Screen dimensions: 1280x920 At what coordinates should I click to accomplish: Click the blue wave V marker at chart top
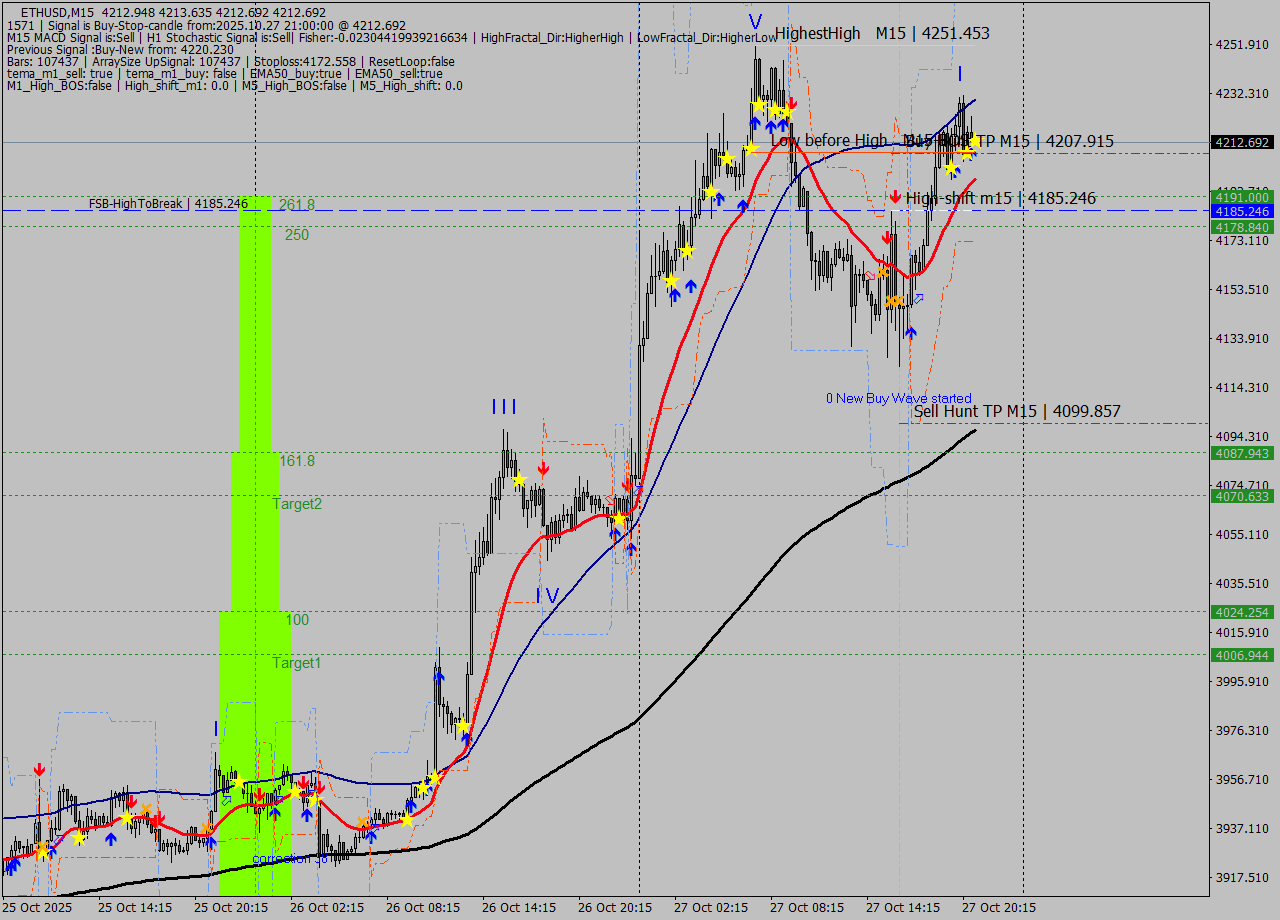tap(755, 21)
